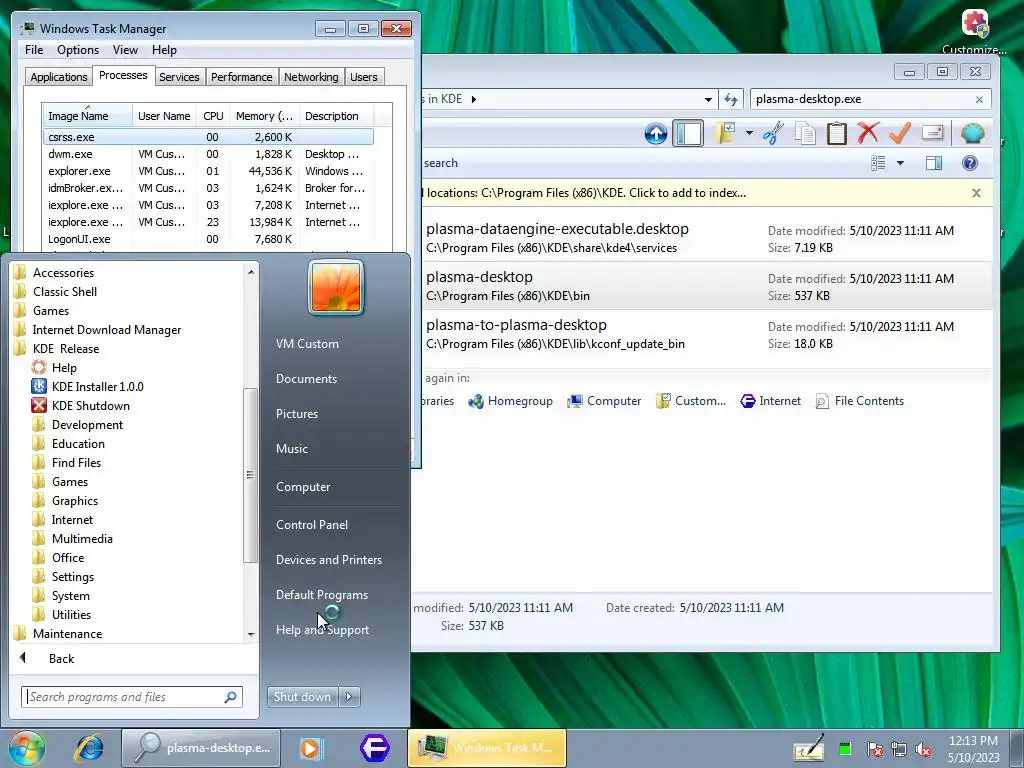
Task: Switch to Users tab in Task Manager
Action: pyautogui.click(x=364, y=77)
